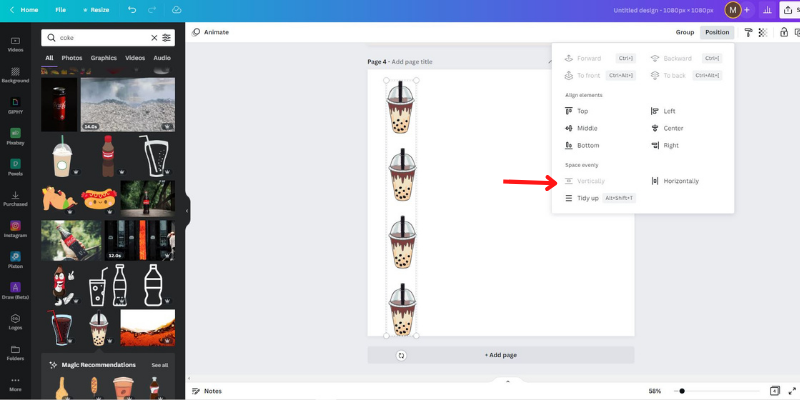Open Background in the sidebar
Image resolution: width=800 pixels, height=400 pixels.
15,76
